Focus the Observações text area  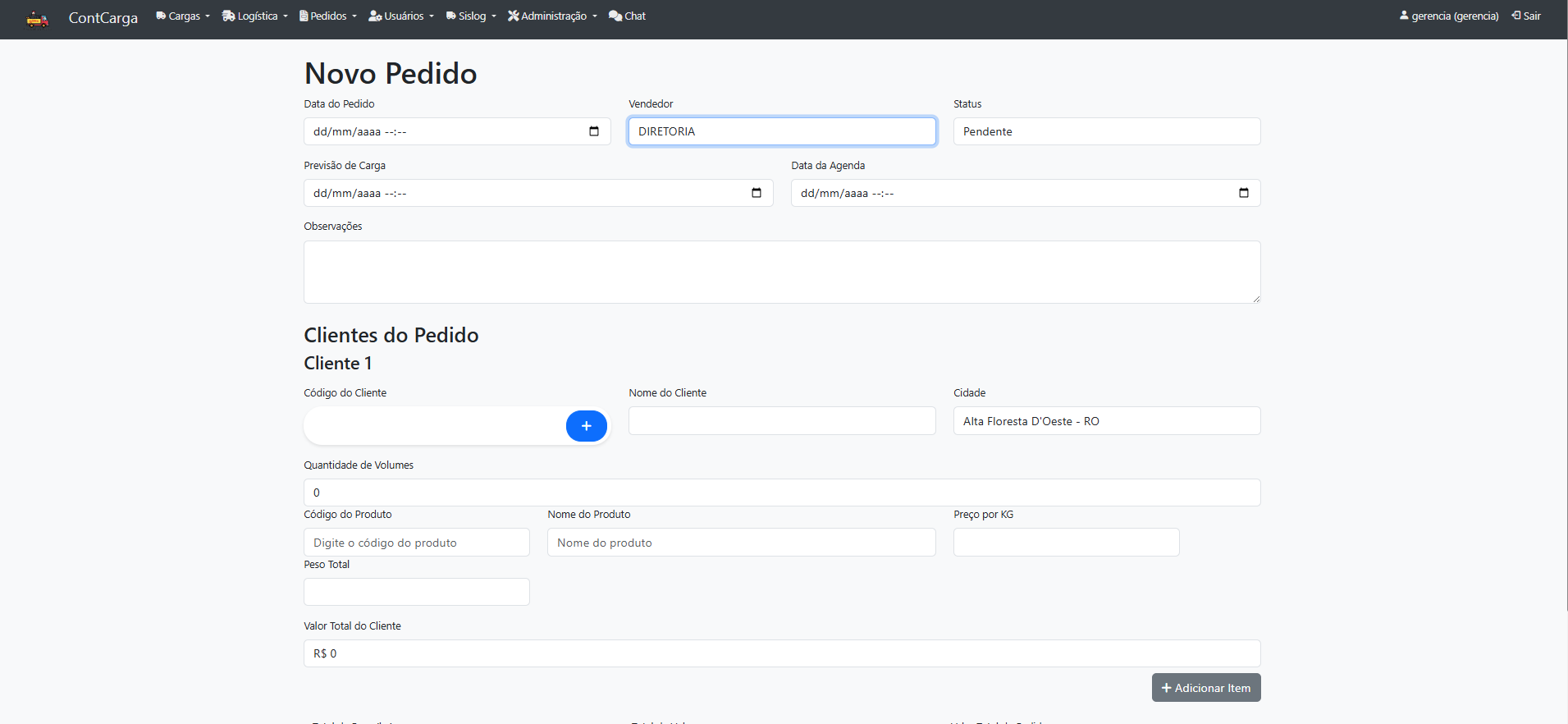(x=781, y=272)
